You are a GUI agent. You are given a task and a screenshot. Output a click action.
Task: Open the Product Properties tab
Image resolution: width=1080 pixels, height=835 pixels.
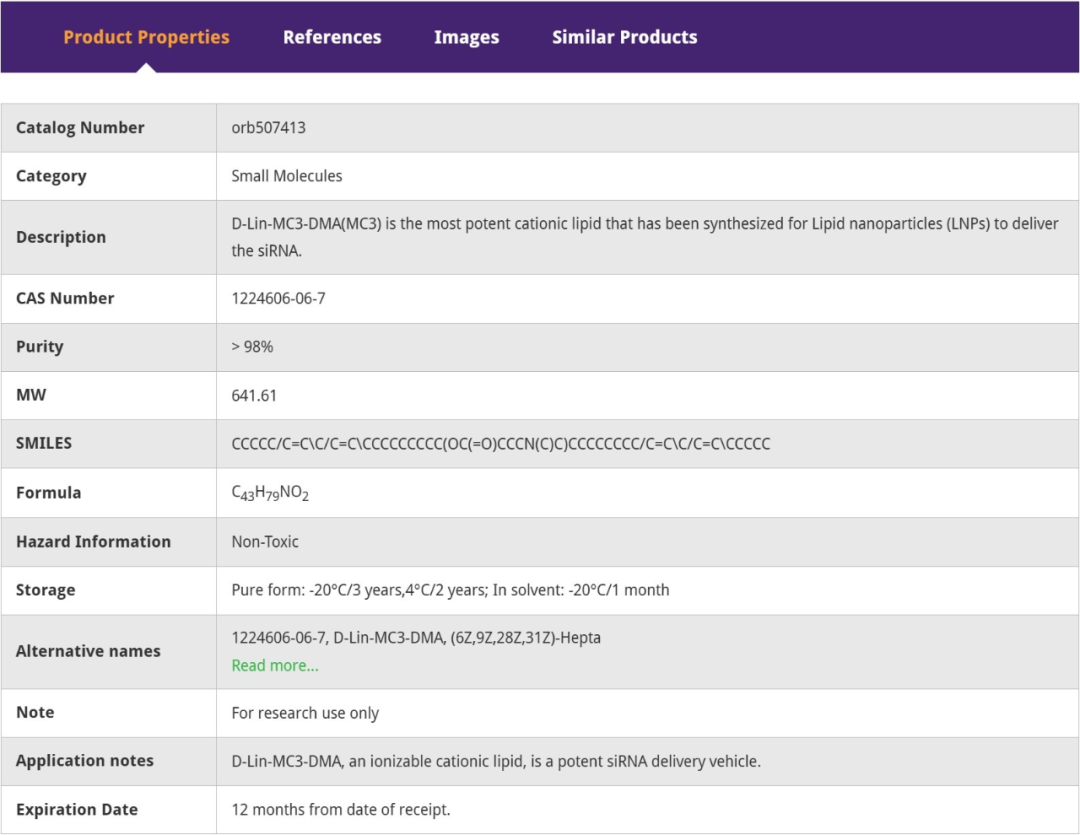pos(146,37)
